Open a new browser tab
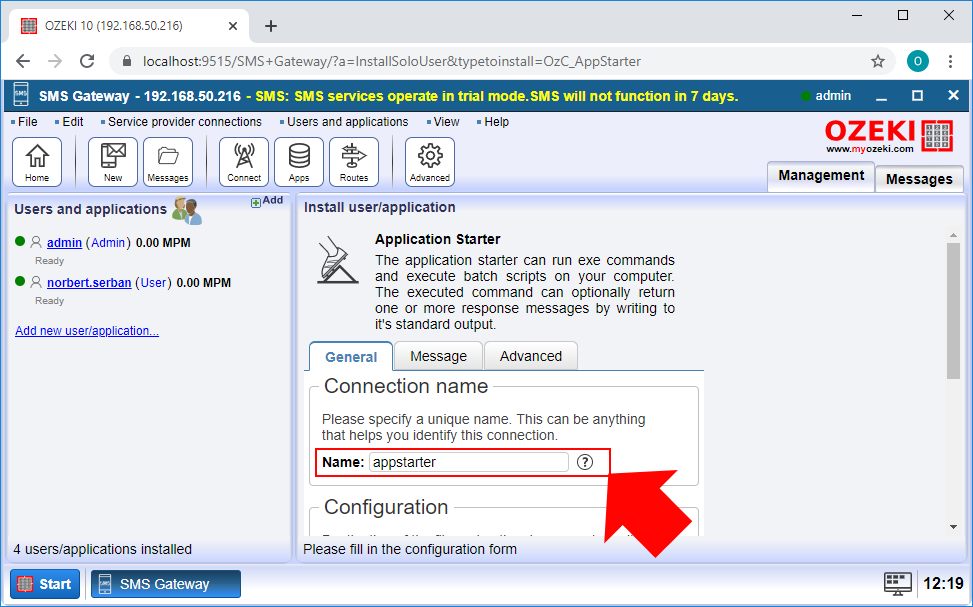Image resolution: width=973 pixels, height=607 pixels. [271, 26]
